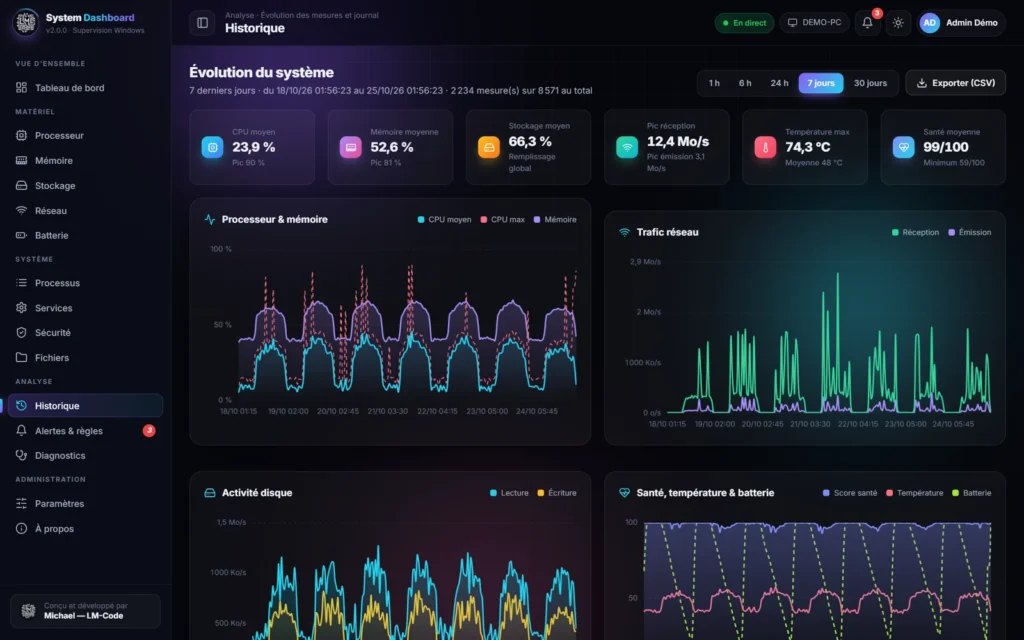Open the Paramètres page
The width and height of the screenshot is (1024, 640).
point(86,504)
